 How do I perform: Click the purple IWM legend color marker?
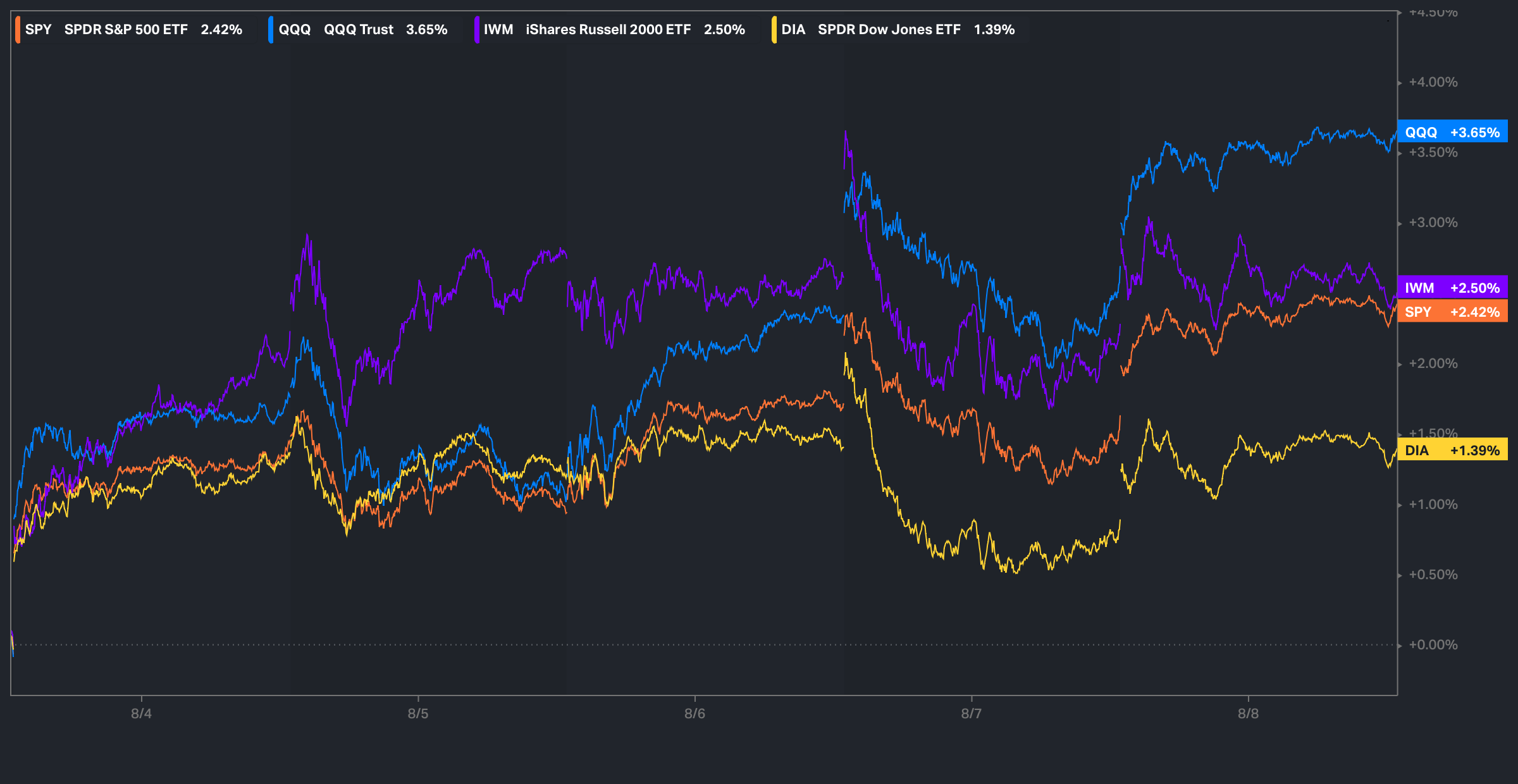[x=477, y=30]
